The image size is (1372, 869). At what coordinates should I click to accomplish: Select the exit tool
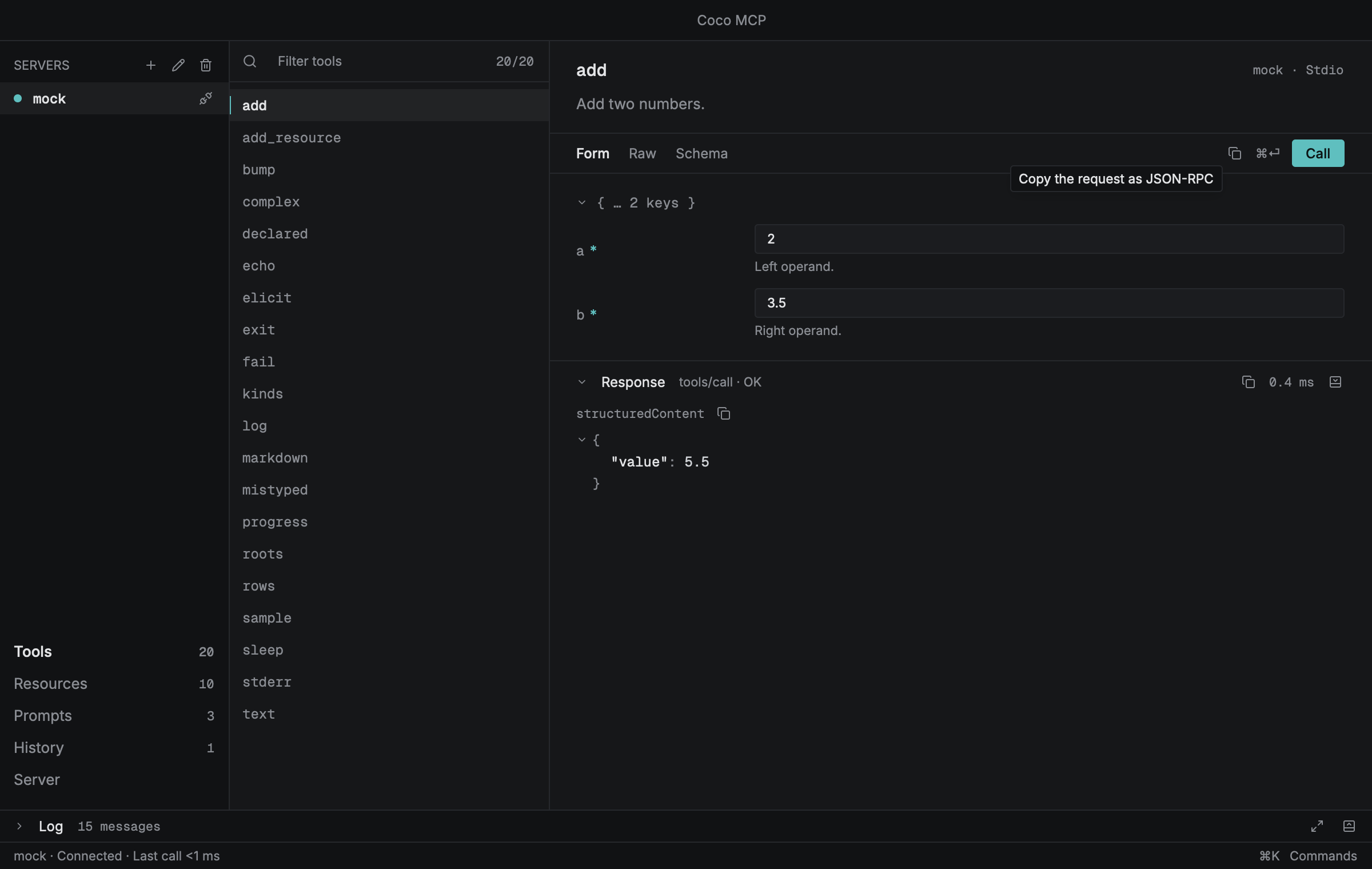pyautogui.click(x=389, y=329)
